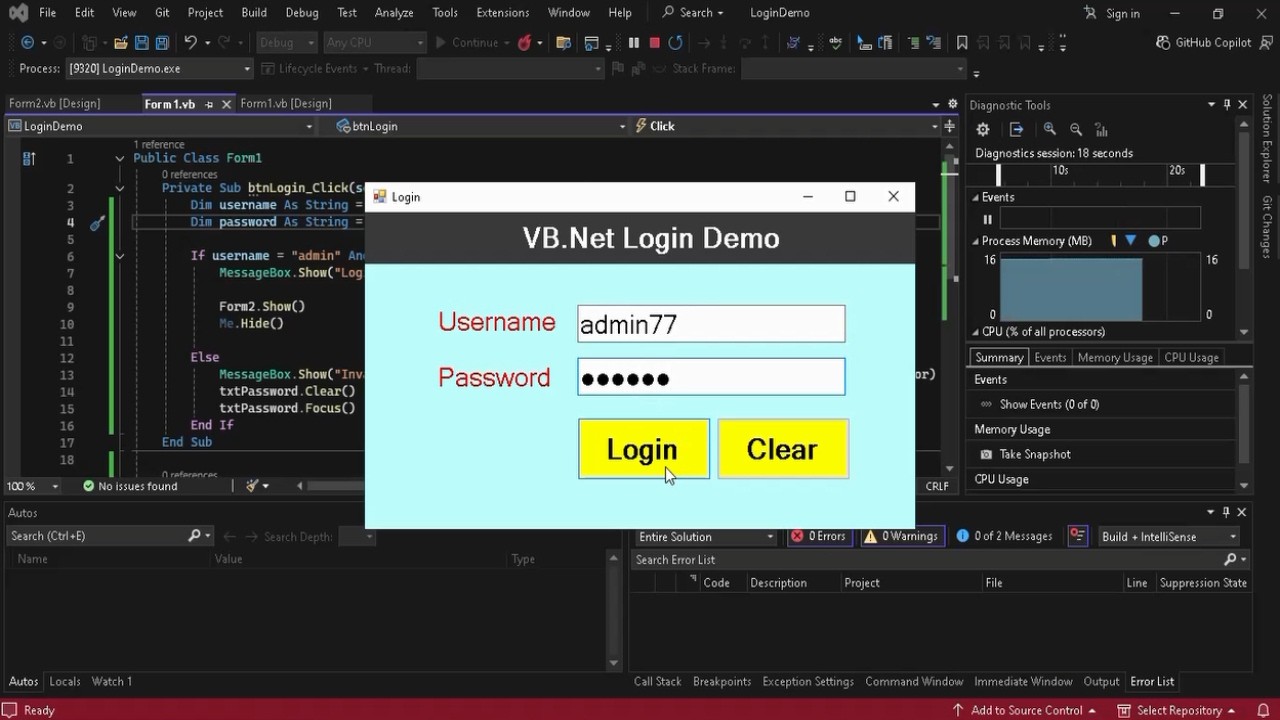Zoom out on the diagnostics timeline
Image resolution: width=1280 pixels, height=720 pixels.
1076,129
